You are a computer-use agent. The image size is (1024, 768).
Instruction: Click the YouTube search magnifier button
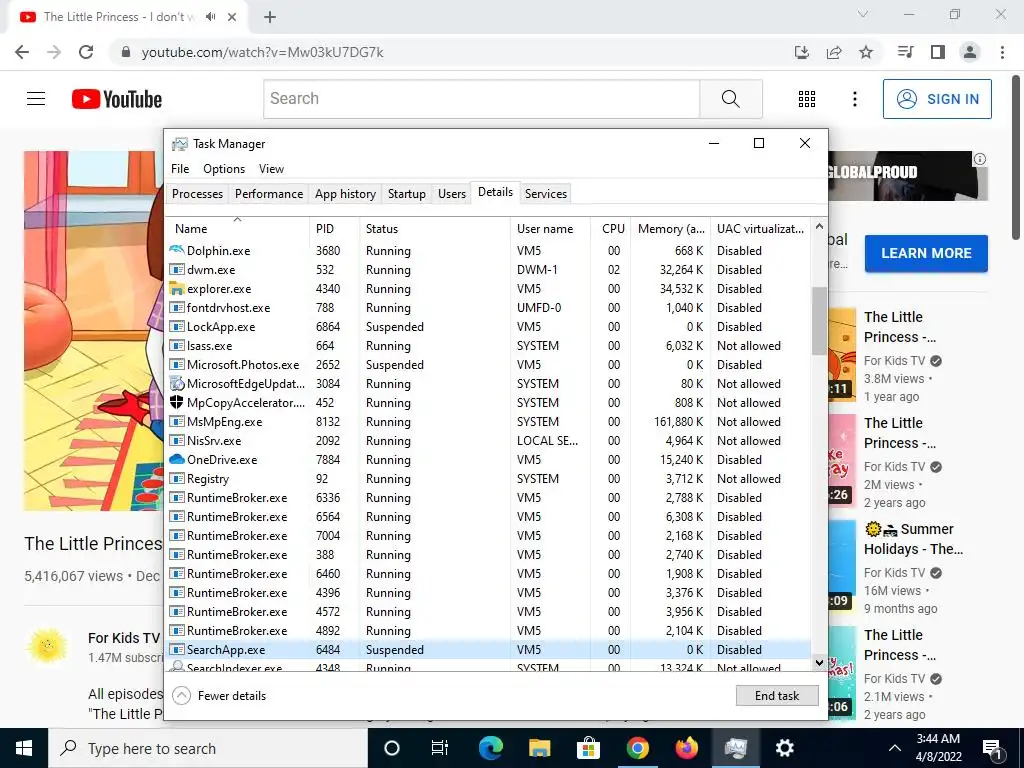click(x=731, y=99)
